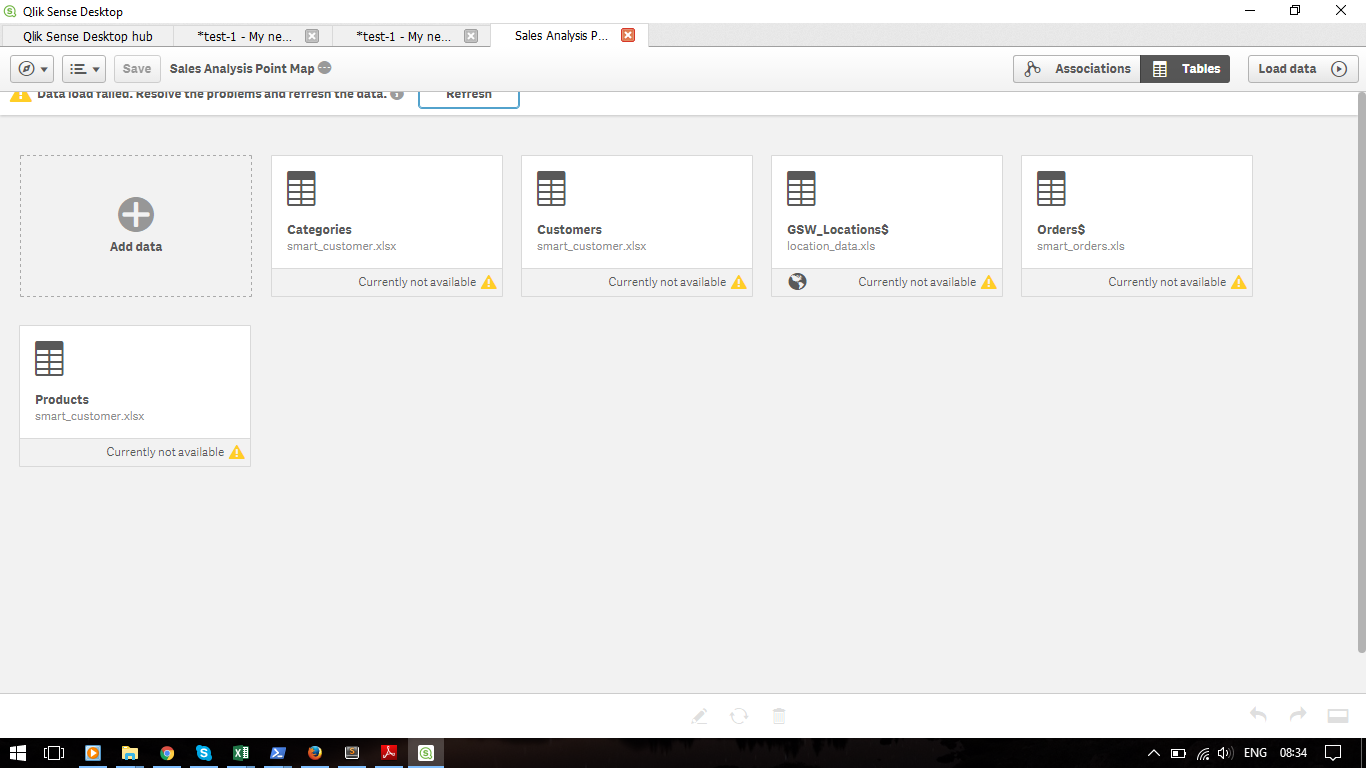This screenshot has height=768, width=1366.
Task: Open Excel from the taskbar
Action: pyautogui.click(x=241, y=753)
